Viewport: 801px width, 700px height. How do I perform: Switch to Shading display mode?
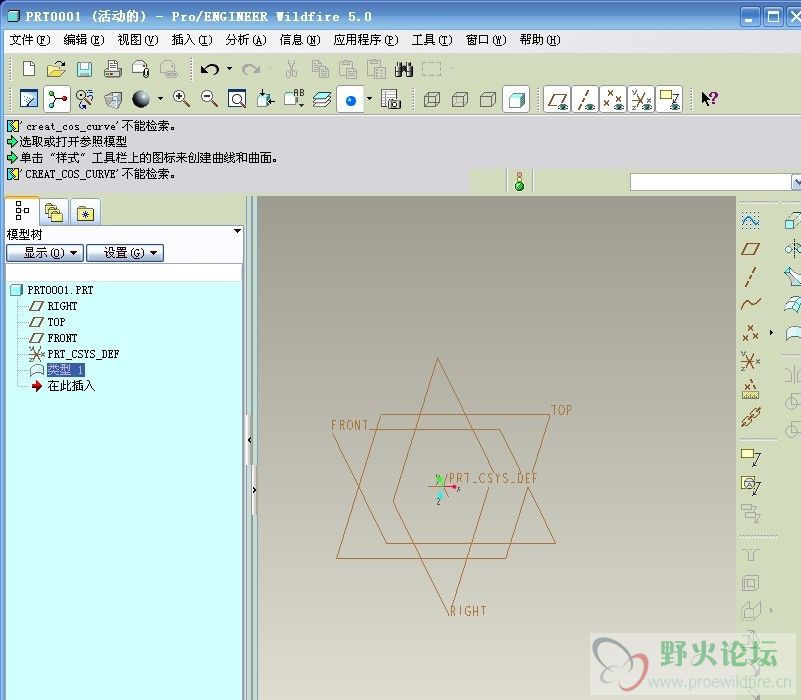pyautogui.click(x=516, y=99)
